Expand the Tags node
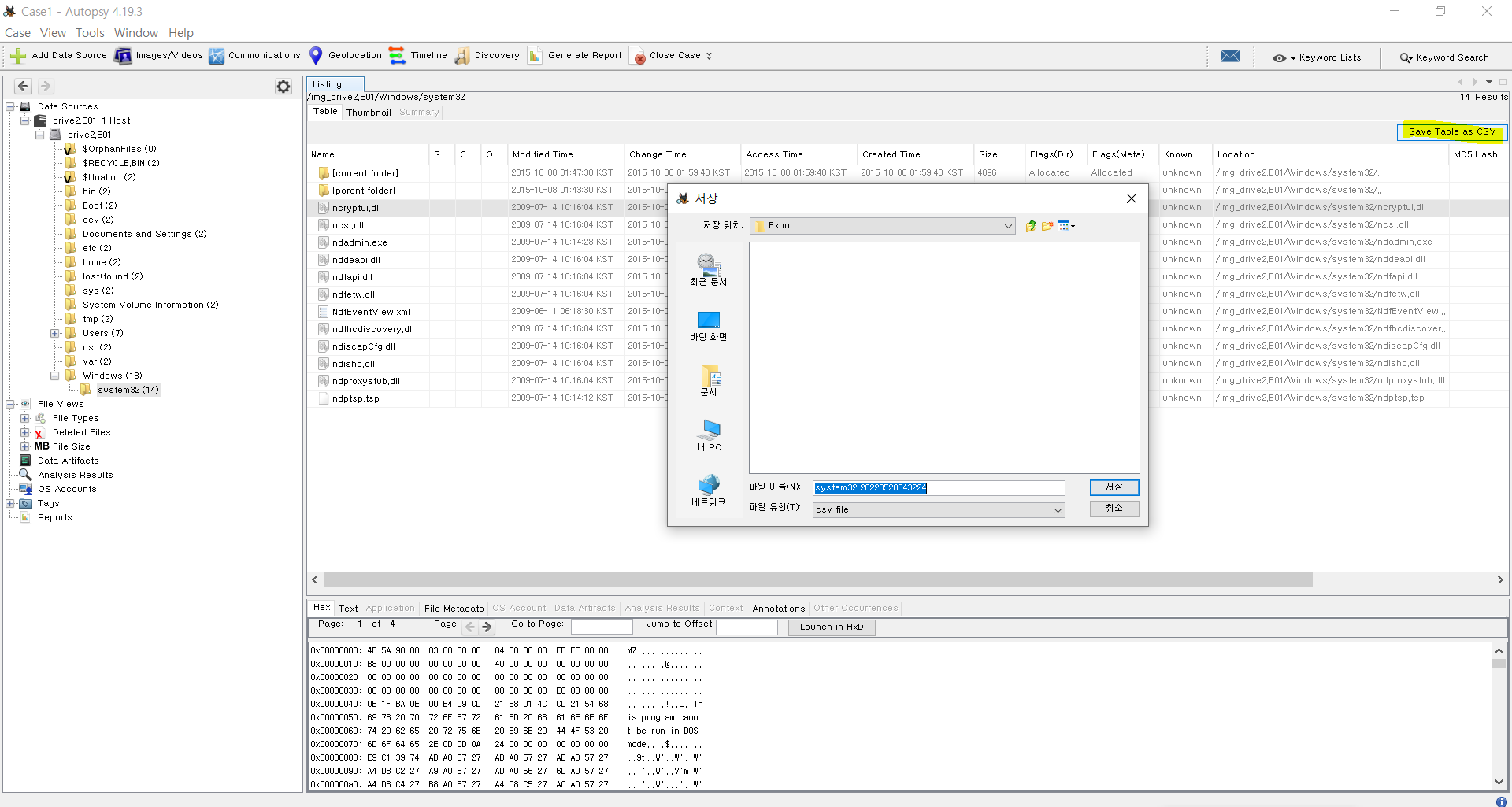Viewport: 1512px width, 807px height. click(x=10, y=503)
